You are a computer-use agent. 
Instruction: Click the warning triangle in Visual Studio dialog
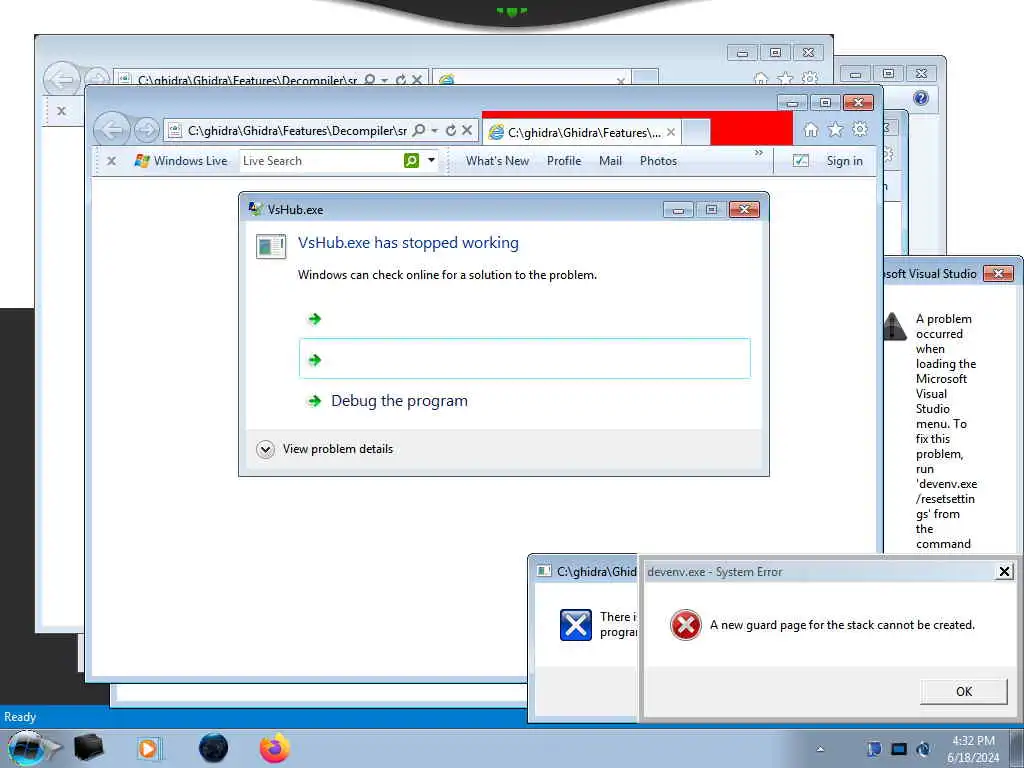click(895, 326)
